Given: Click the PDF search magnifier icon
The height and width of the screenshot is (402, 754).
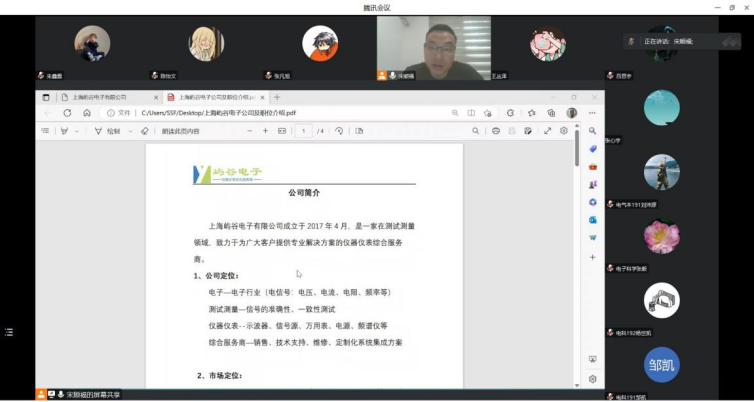Looking at the screenshot, I should [x=476, y=131].
